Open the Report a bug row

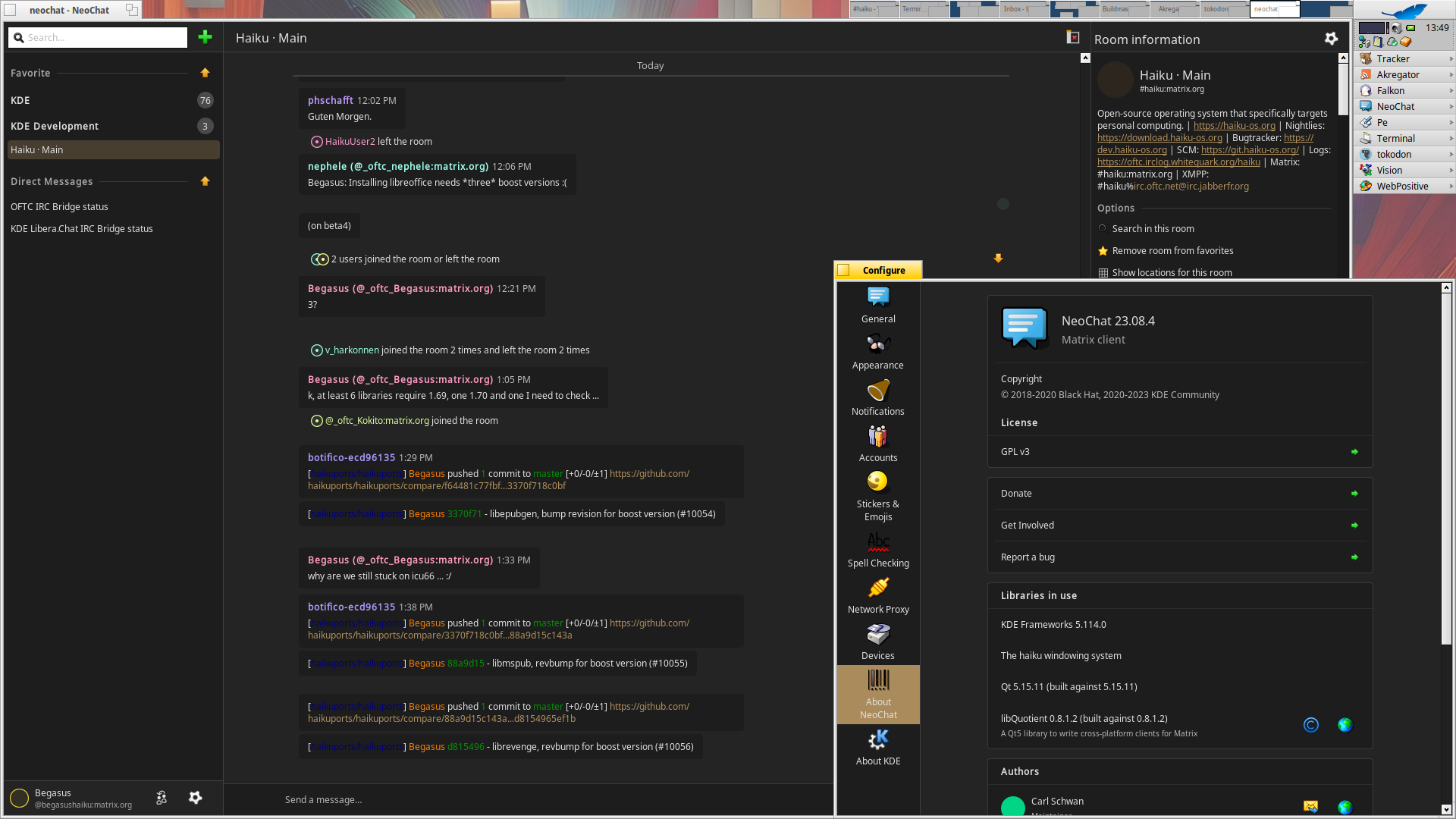click(x=1180, y=557)
